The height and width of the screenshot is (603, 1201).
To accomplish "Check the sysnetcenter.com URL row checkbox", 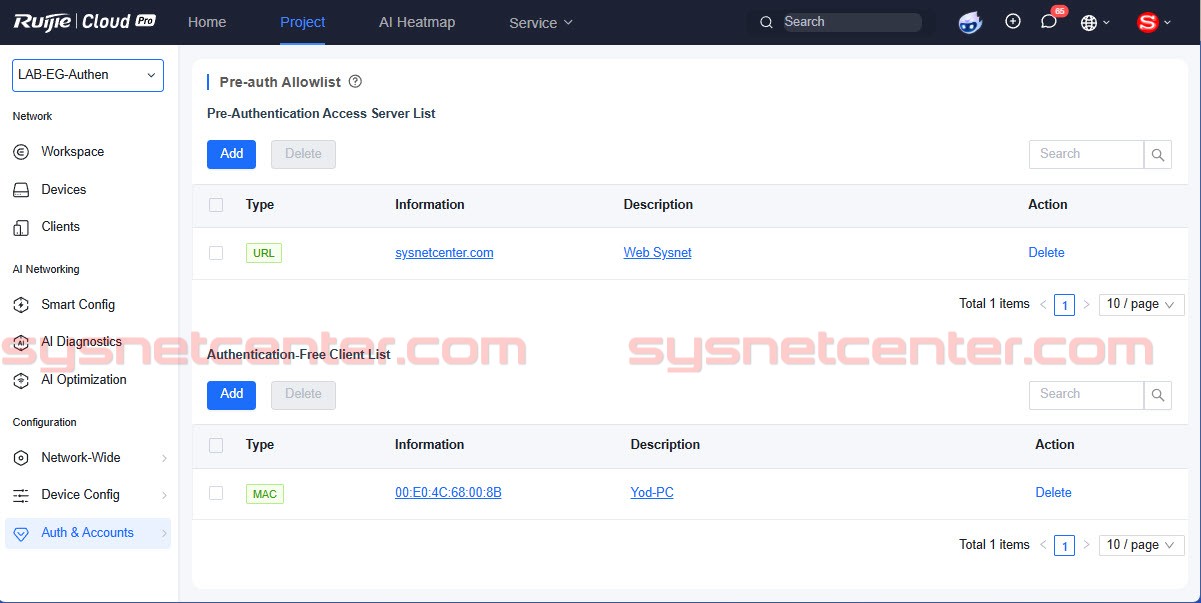I will pyautogui.click(x=216, y=253).
